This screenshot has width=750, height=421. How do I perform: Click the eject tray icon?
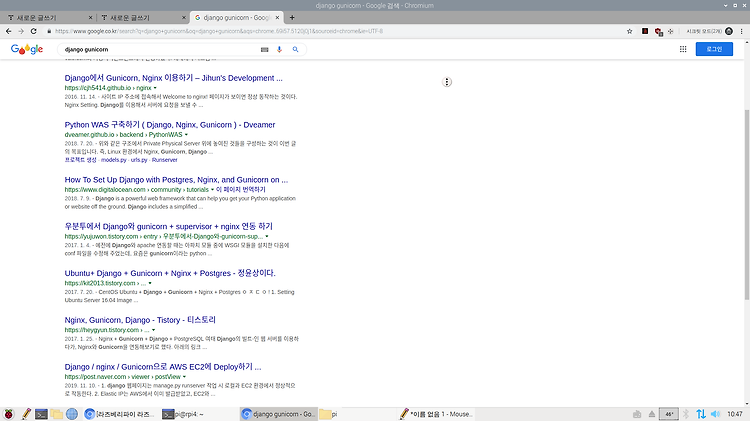click(652, 414)
